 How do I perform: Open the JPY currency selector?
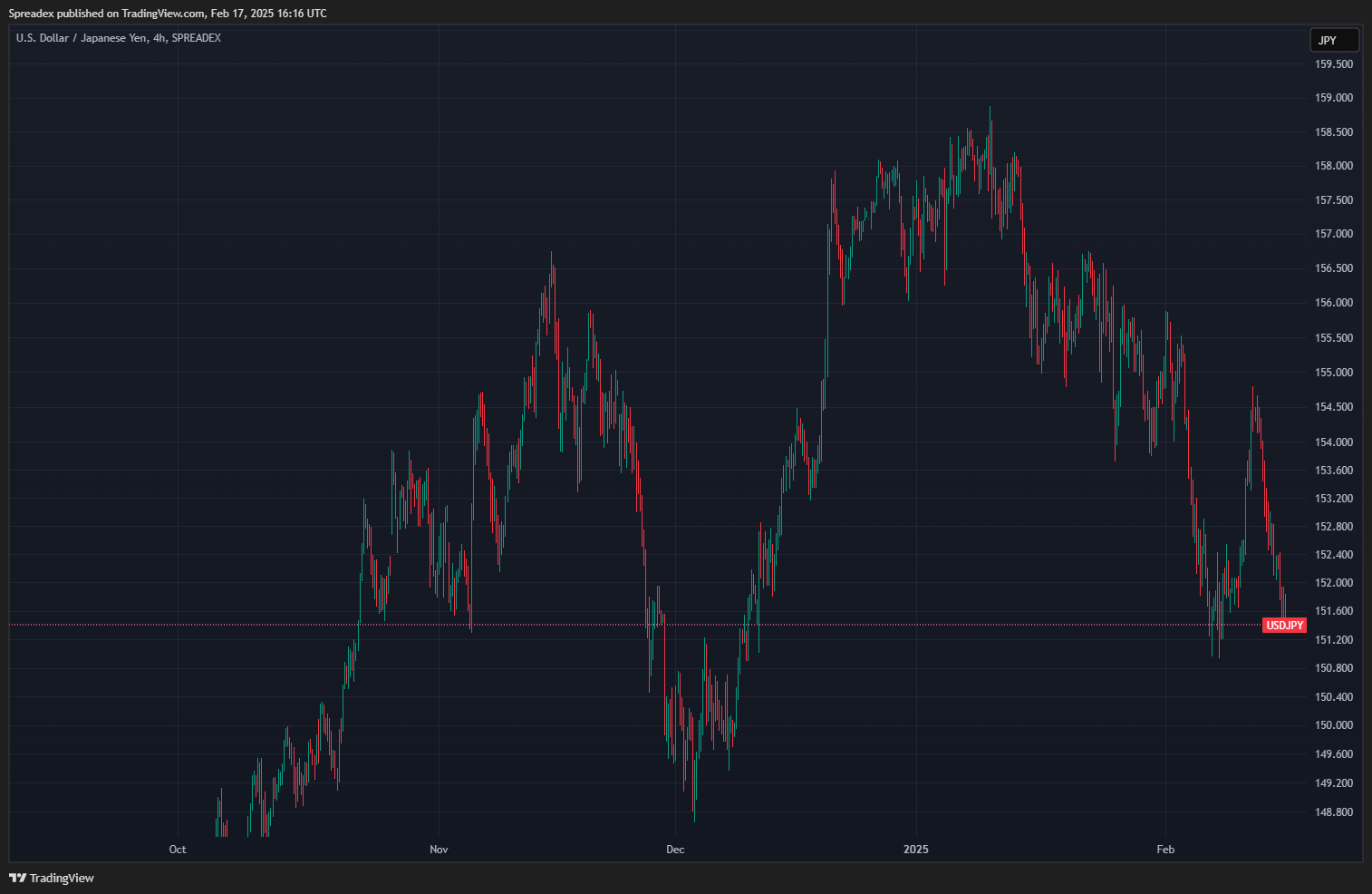1334,40
